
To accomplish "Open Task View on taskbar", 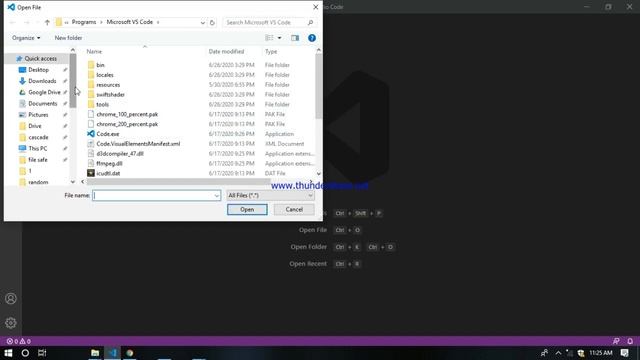I will point(42,353).
